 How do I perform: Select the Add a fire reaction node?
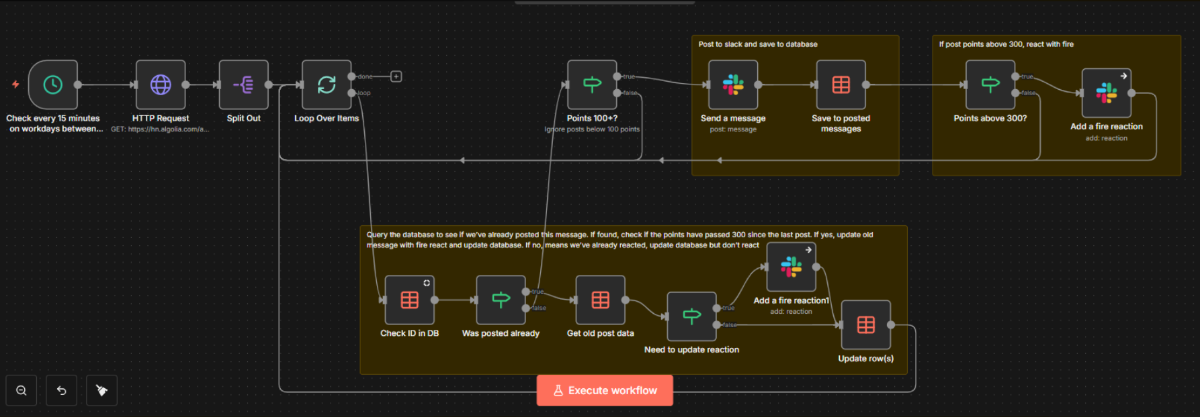(1106, 93)
